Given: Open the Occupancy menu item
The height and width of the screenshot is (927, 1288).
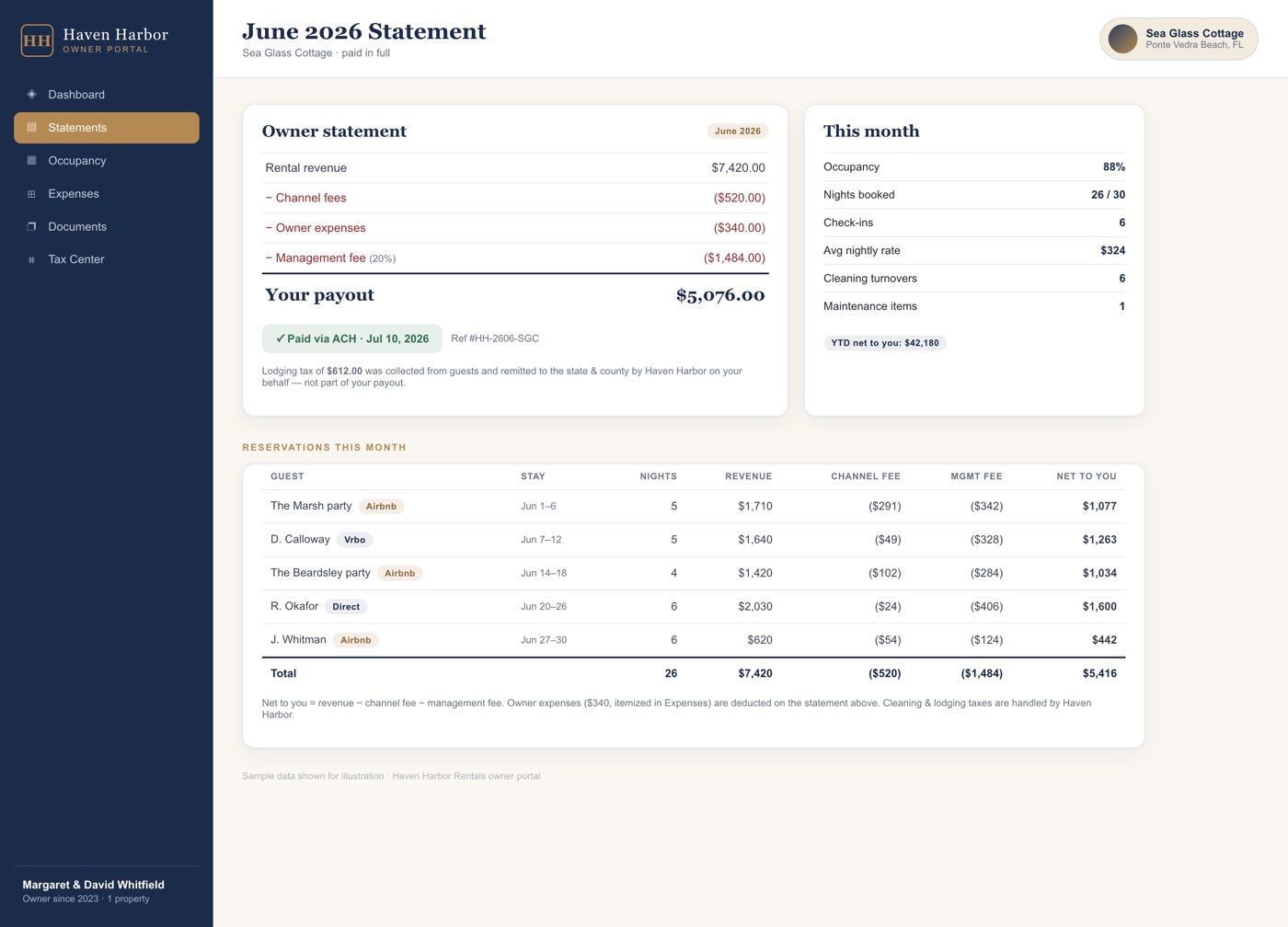Looking at the screenshot, I should (x=107, y=161).
